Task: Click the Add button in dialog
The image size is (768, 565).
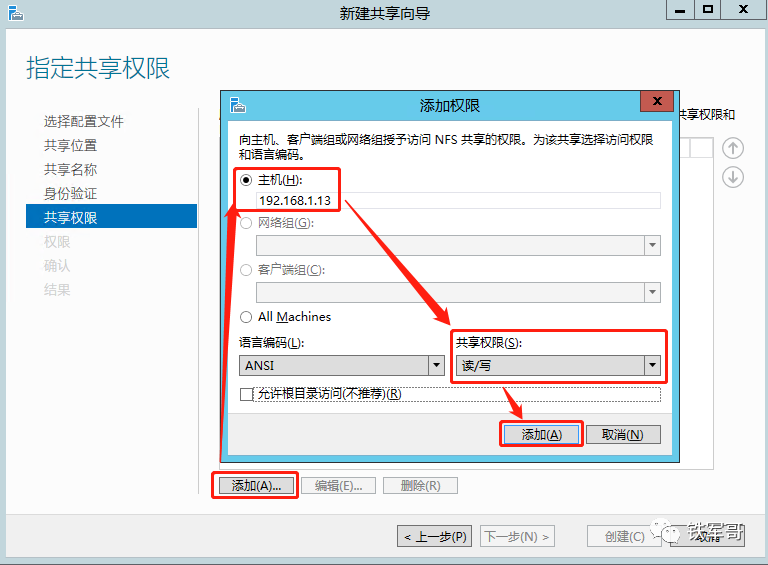Action: (541, 434)
